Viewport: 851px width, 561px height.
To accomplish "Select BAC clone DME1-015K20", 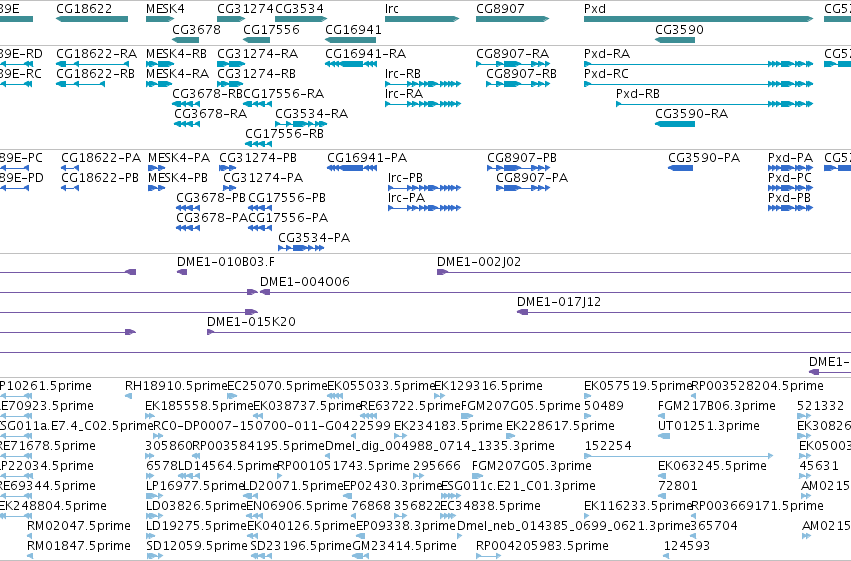I will pos(529,332).
